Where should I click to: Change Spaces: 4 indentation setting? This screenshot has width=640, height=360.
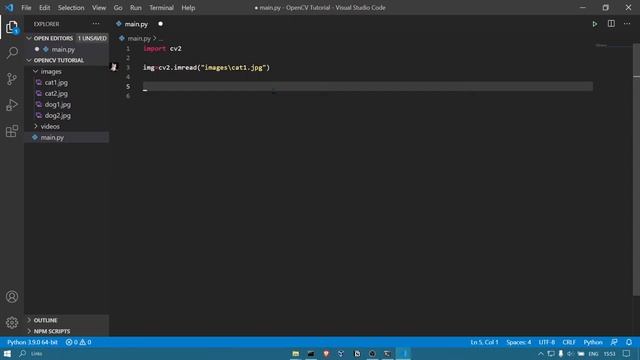(x=519, y=342)
